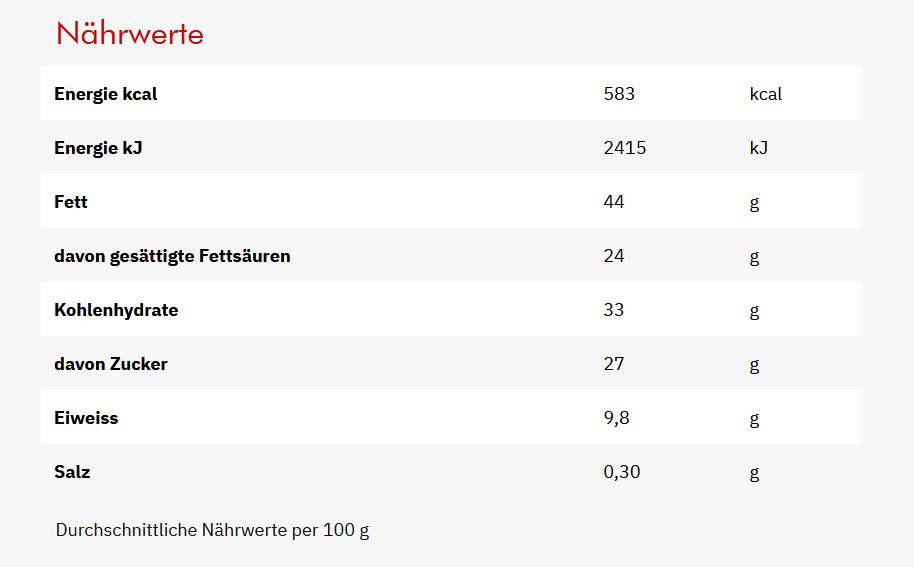Click the Eiweiss value 9,8
This screenshot has height=567, width=914.
[617, 418]
